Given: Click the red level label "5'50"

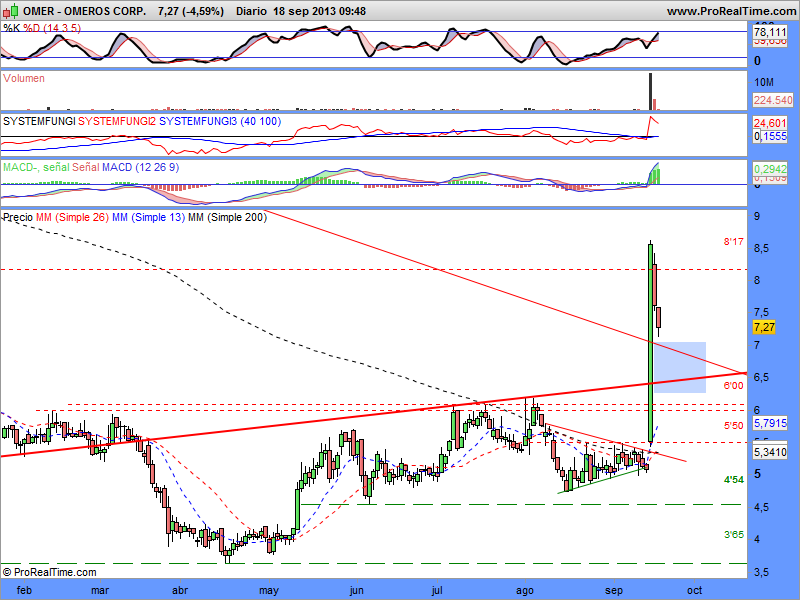Looking at the screenshot, I should click(x=734, y=426).
